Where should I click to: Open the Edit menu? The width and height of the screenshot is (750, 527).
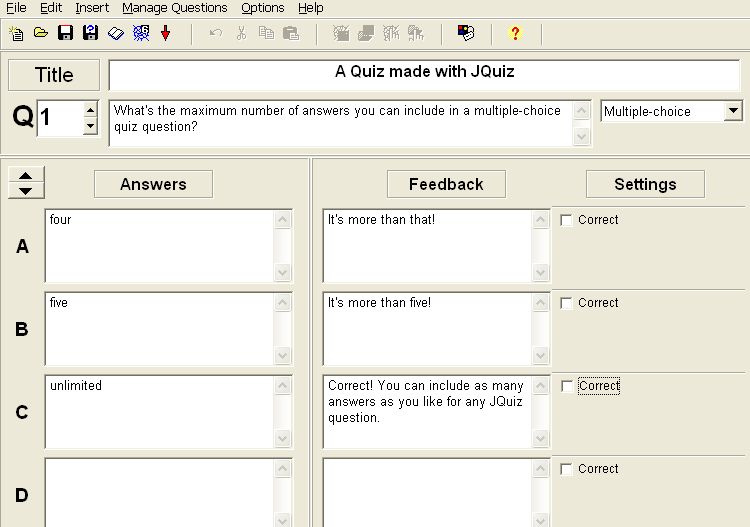pos(51,8)
